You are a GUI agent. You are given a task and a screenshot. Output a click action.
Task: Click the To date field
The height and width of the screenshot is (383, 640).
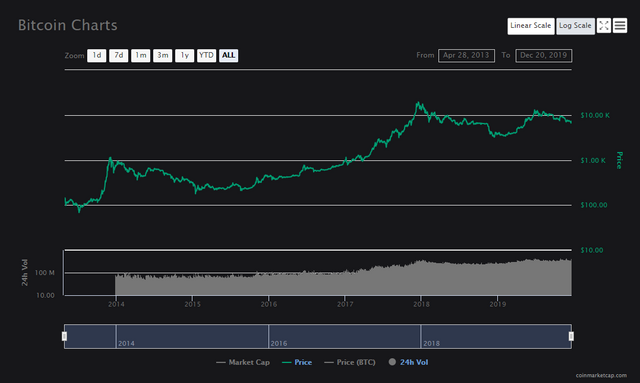(x=544, y=56)
